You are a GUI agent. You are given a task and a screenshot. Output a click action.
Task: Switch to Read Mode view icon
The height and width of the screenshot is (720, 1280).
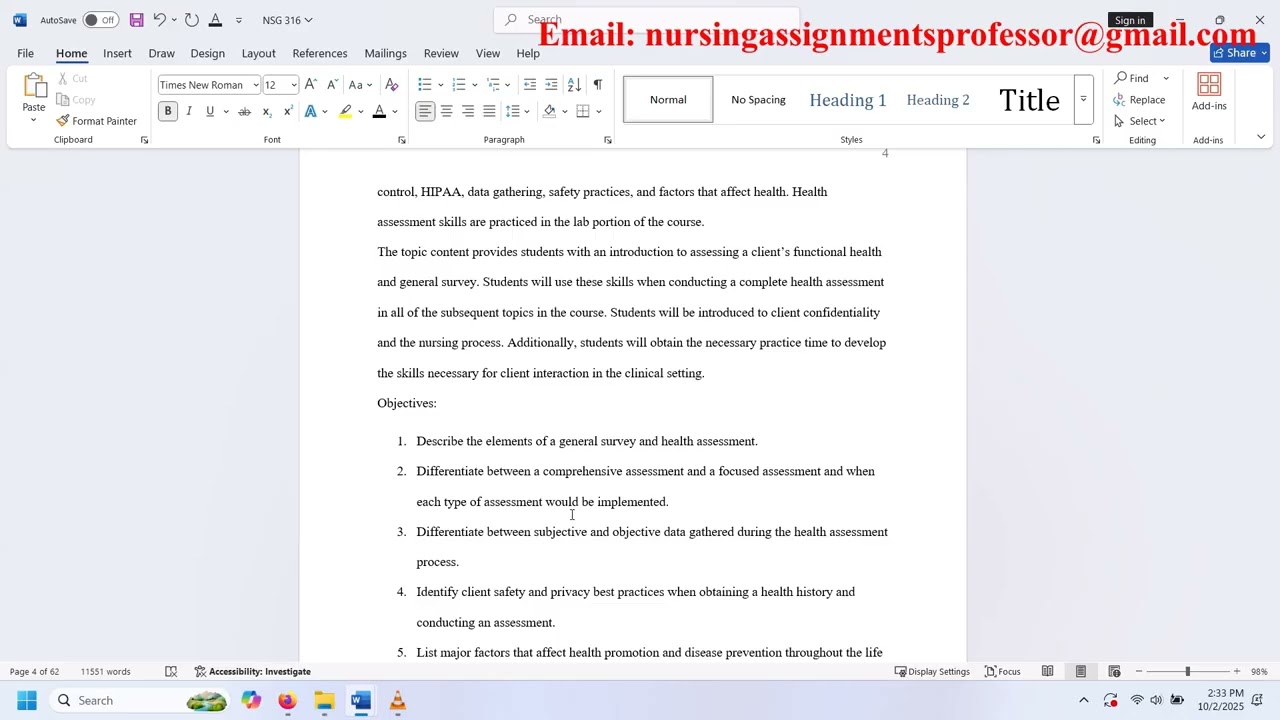(x=1047, y=672)
